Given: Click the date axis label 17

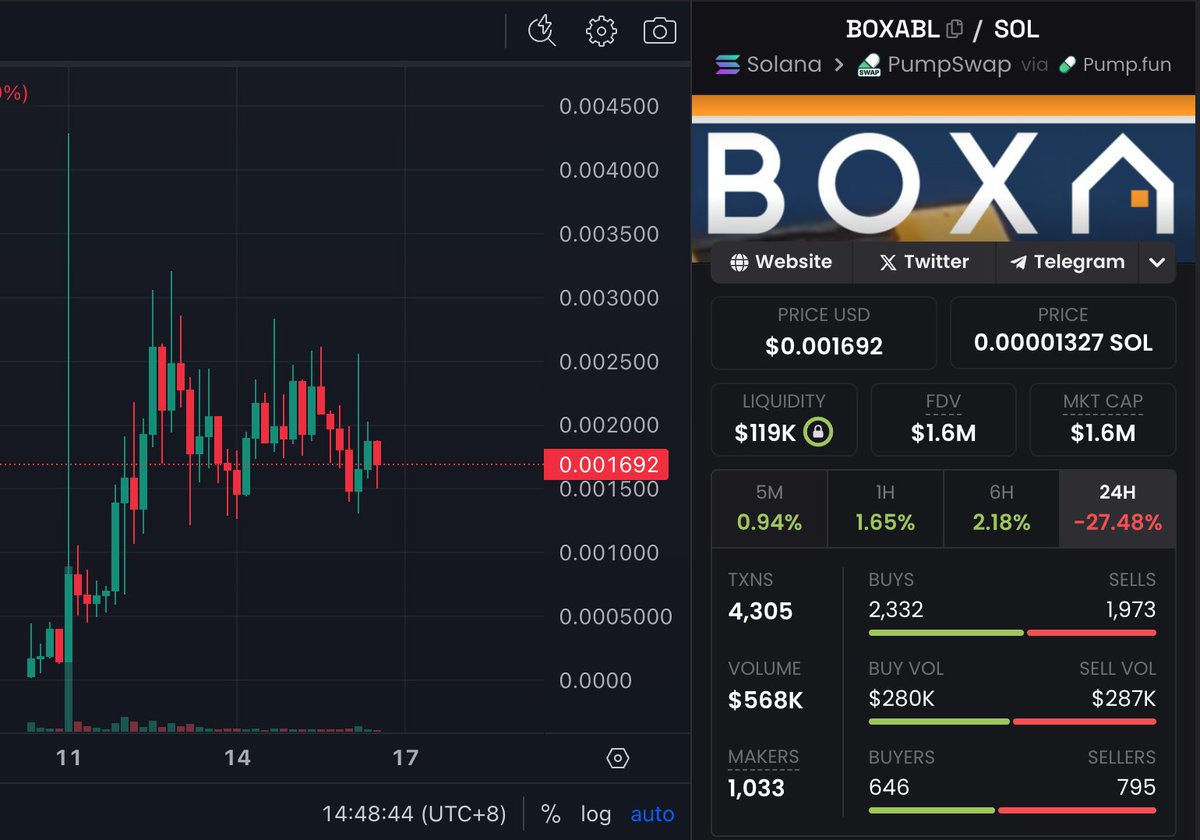Looking at the screenshot, I should (405, 758).
